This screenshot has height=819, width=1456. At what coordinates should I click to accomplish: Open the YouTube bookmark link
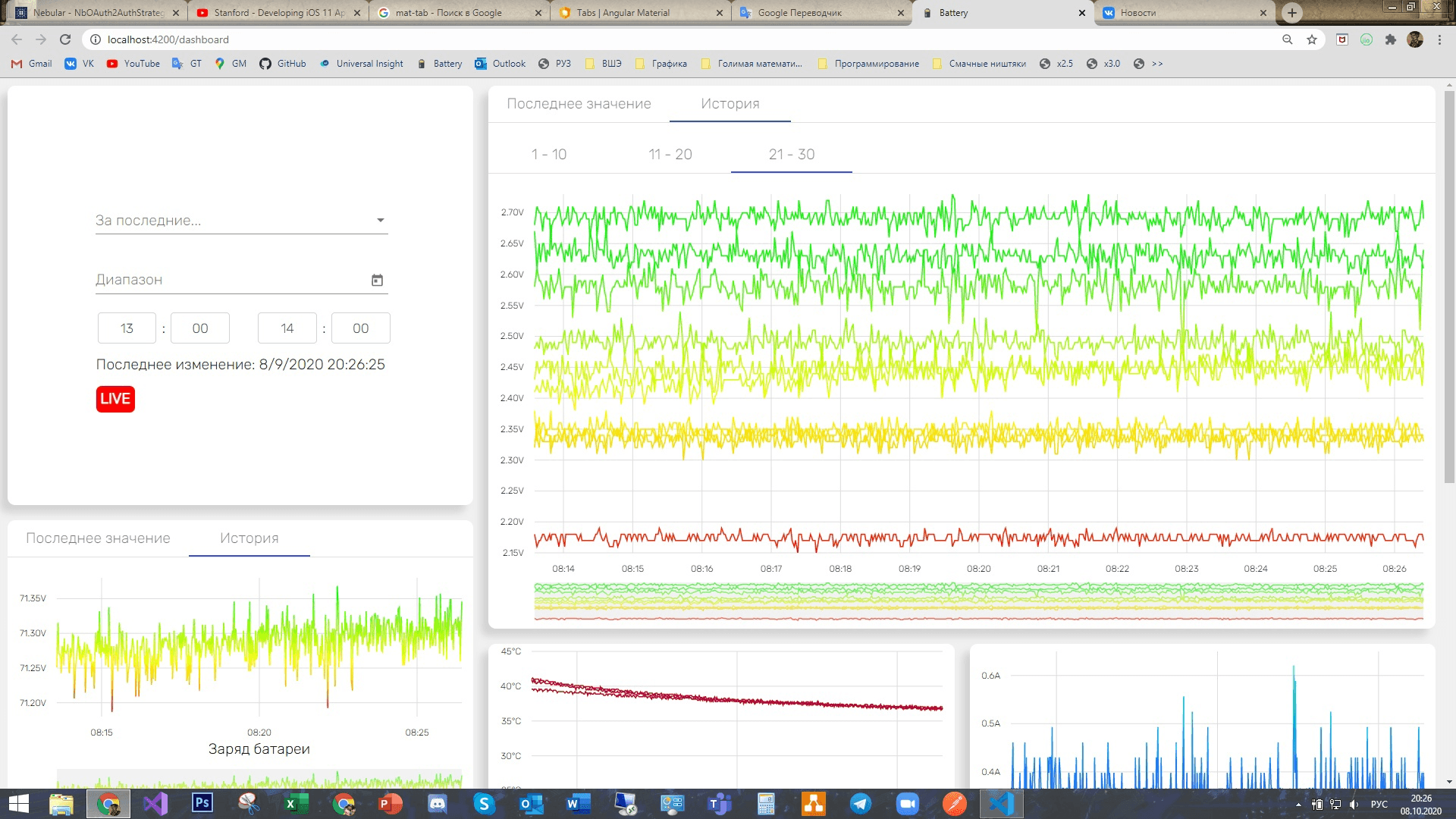click(x=133, y=64)
